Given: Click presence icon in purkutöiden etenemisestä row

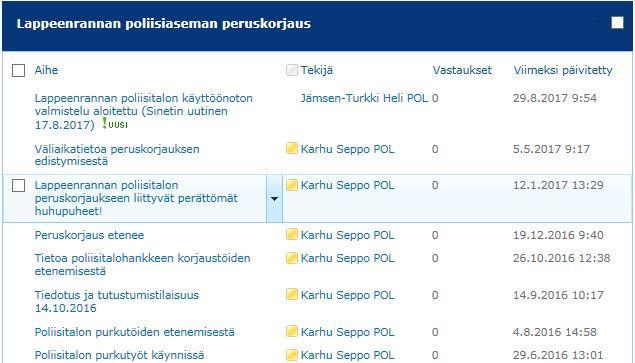Looking at the screenshot, I should [292, 331].
